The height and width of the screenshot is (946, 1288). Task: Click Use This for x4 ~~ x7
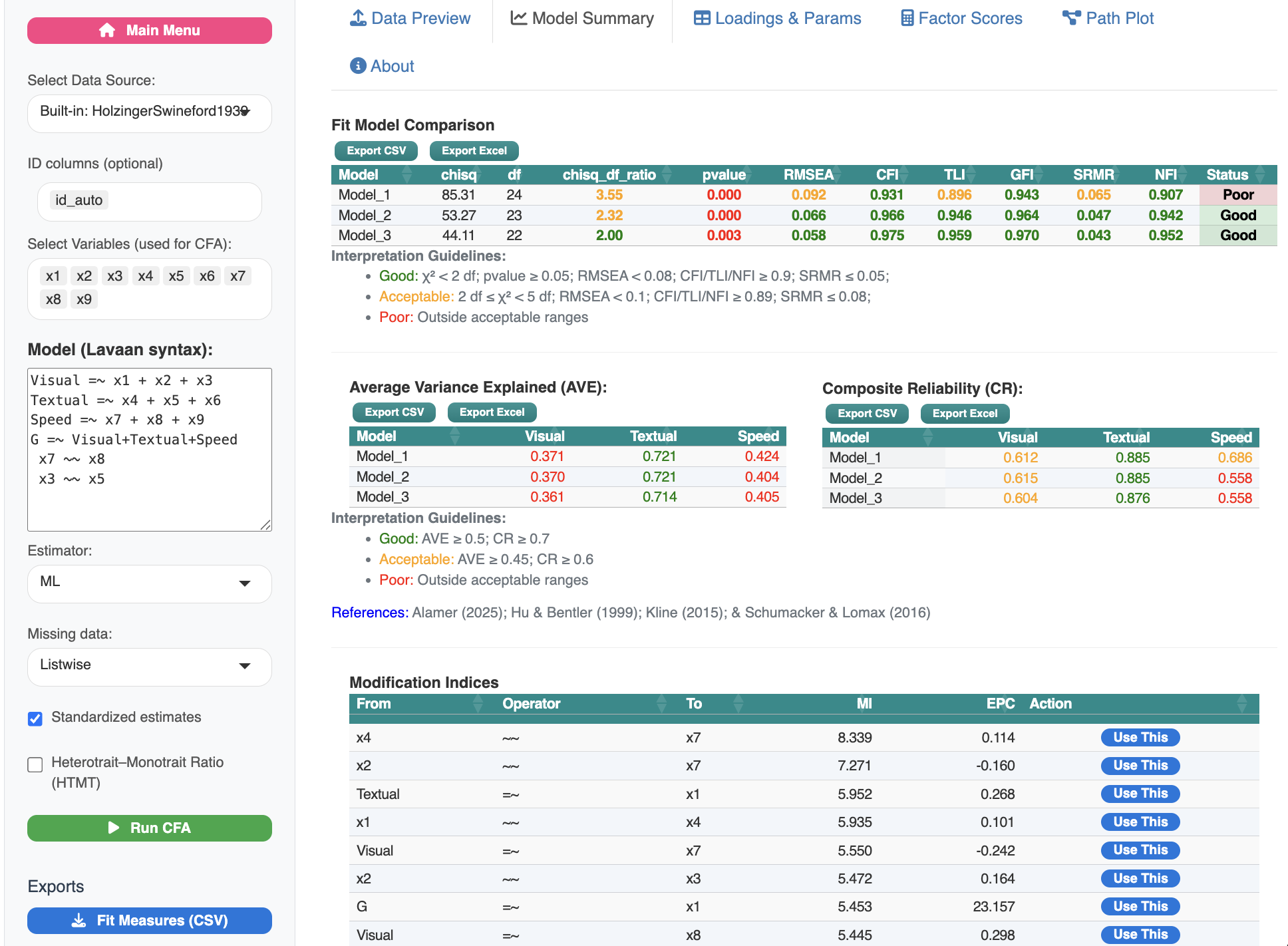point(1140,737)
